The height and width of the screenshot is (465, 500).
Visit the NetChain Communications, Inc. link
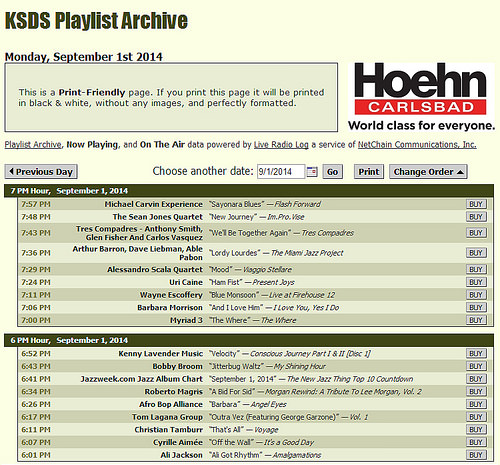(417, 145)
